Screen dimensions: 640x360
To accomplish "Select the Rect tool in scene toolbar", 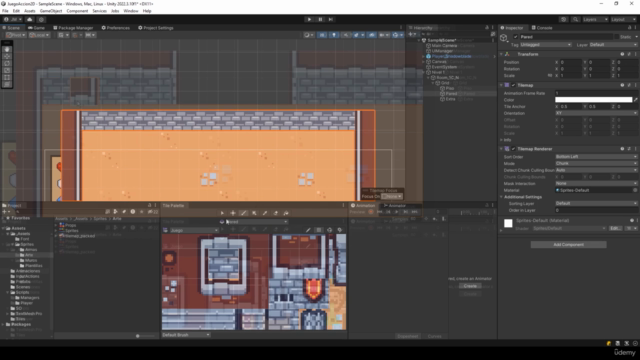I will (x=7, y=77).
